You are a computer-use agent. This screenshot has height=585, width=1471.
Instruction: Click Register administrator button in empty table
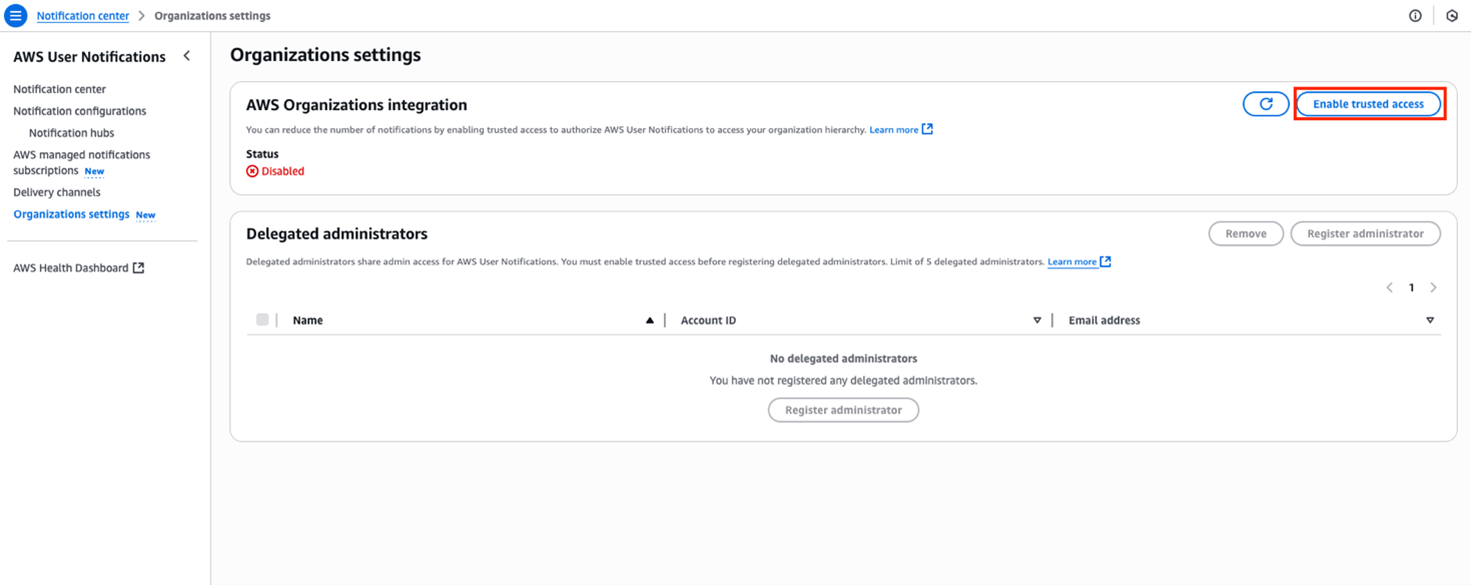point(843,410)
